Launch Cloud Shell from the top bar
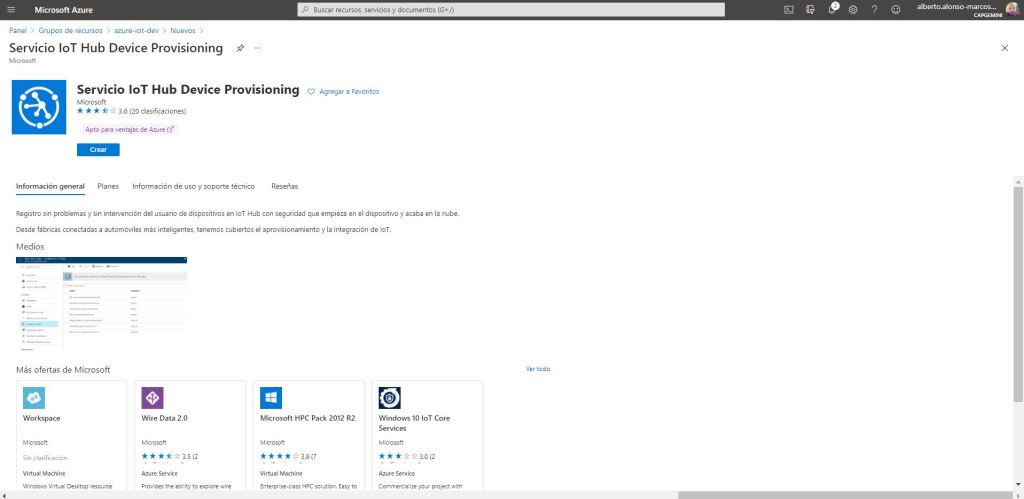This screenshot has width=1024, height=499. coord(788,9)
